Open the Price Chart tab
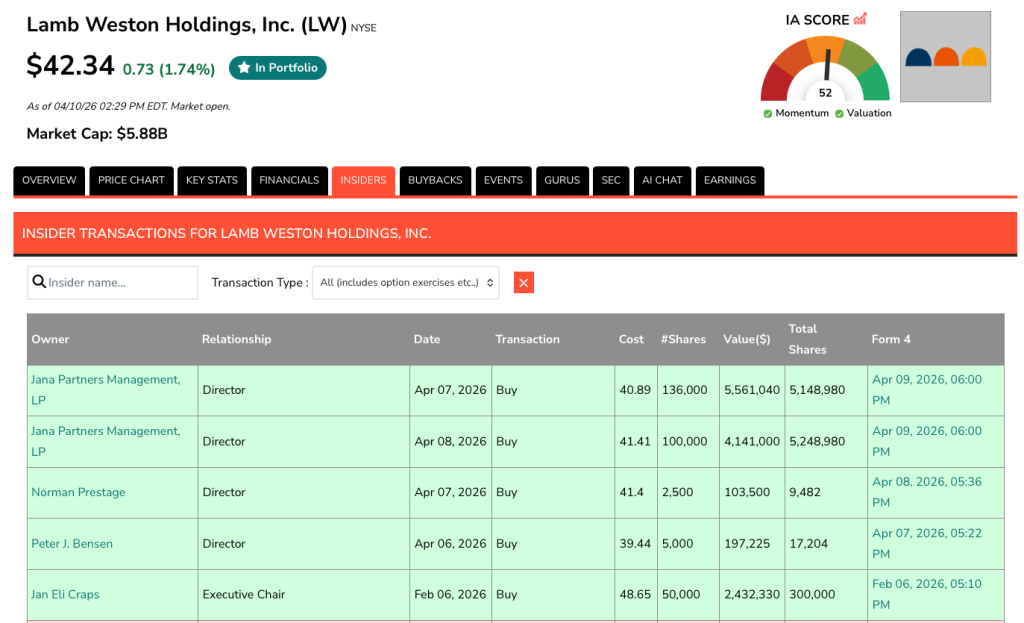Viewport: 1024px width, 623px height. click(131, 180)
